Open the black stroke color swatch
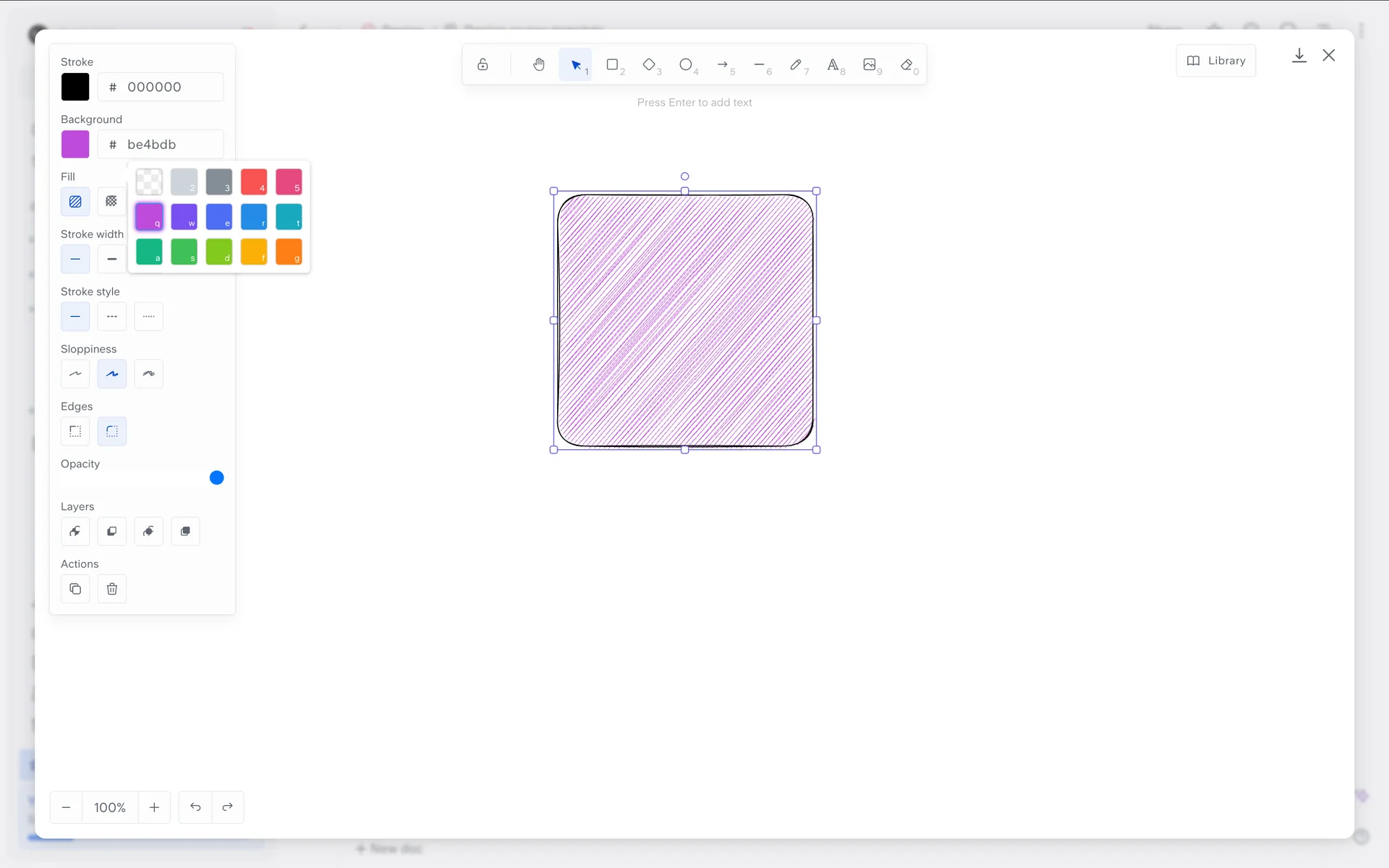The height and width of the screenshot is (868, 1389). pos(75,87)
